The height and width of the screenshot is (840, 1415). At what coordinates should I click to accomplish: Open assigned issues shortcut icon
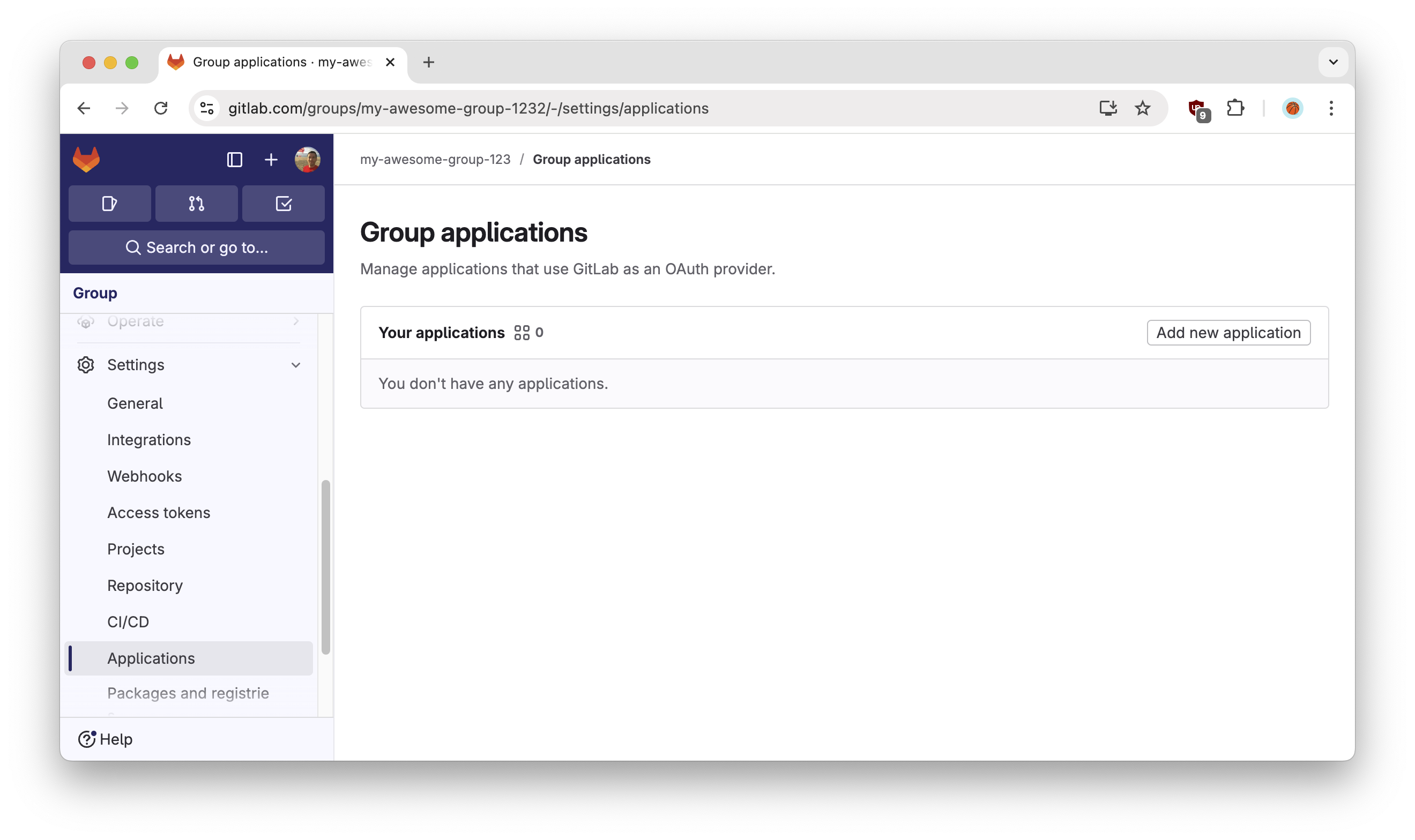pos(109,204)
